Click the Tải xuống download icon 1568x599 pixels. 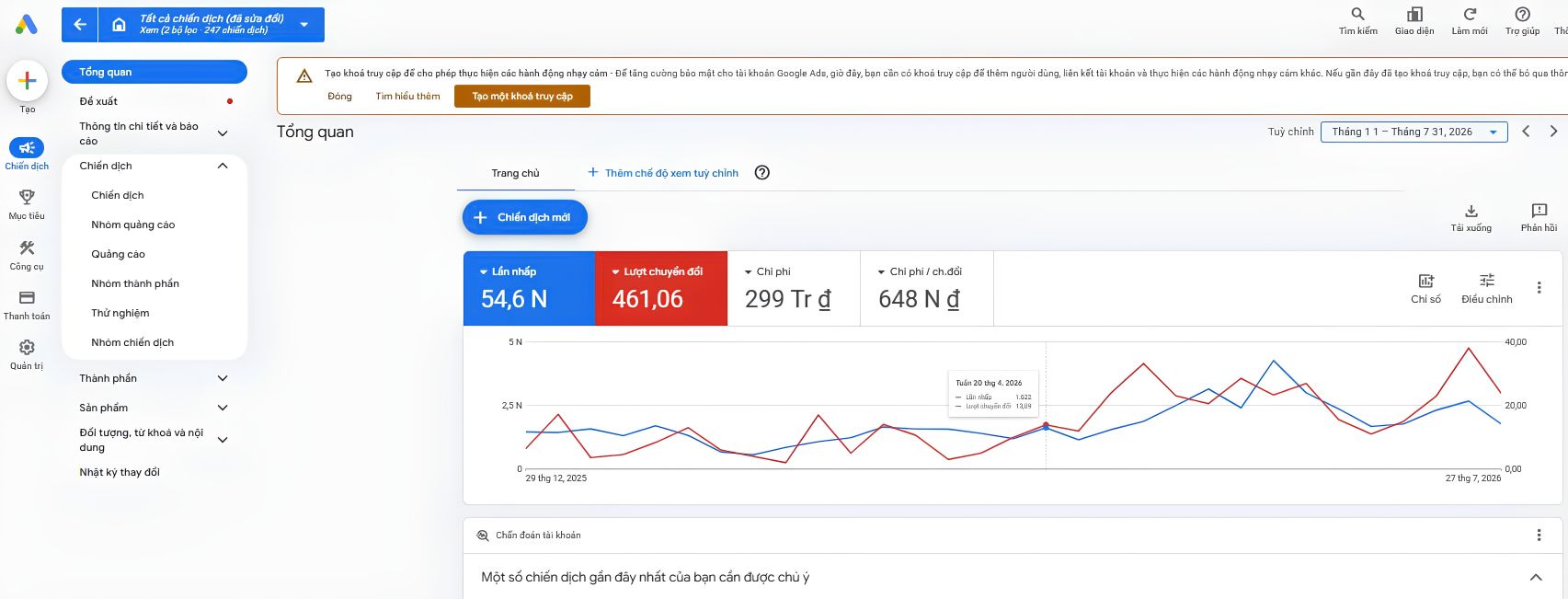[1471, 211]
